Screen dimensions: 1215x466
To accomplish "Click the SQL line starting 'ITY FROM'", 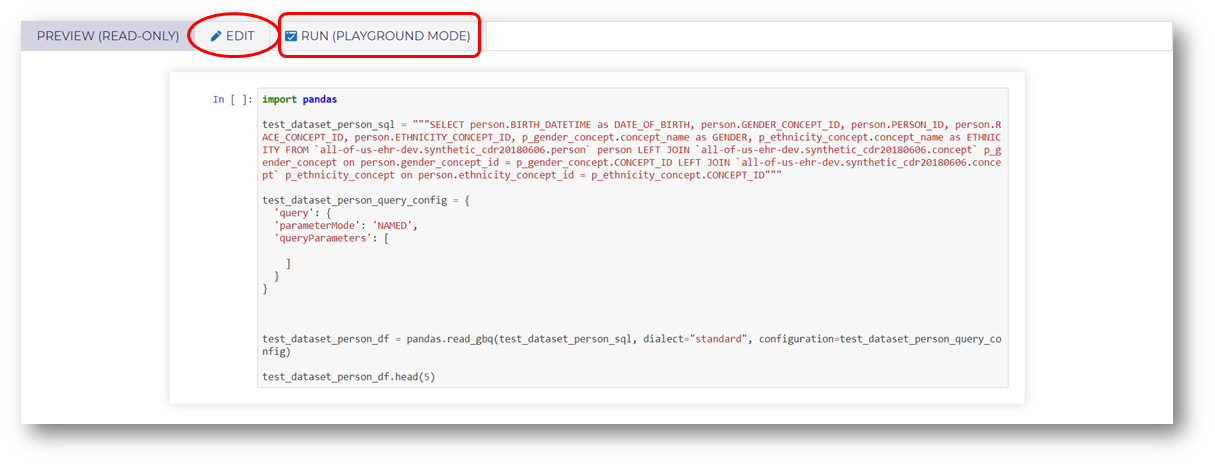I will coord(632,149).
